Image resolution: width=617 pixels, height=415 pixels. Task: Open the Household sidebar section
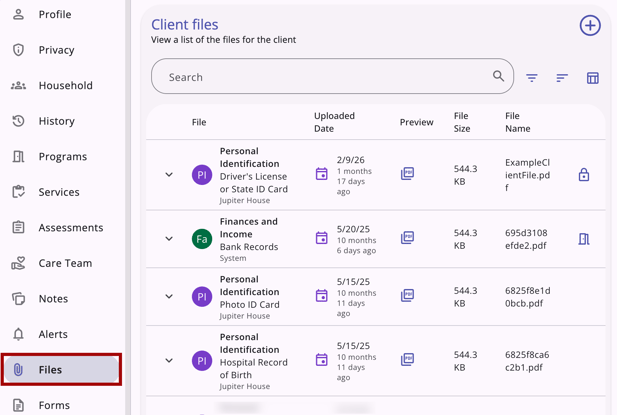[64, 86]
